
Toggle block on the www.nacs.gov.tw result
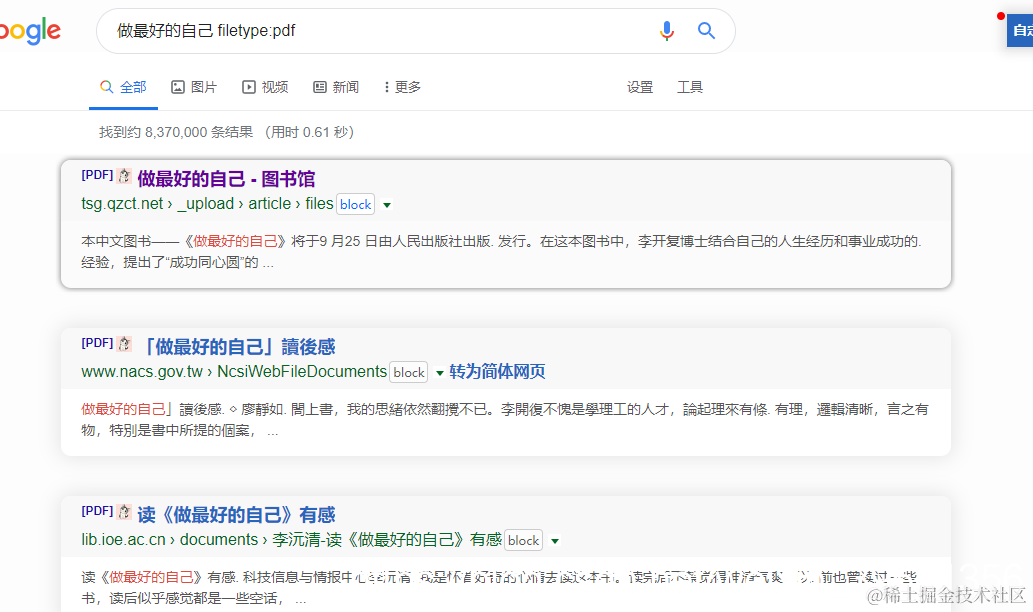pyautogui.click(x=408, y=371)
